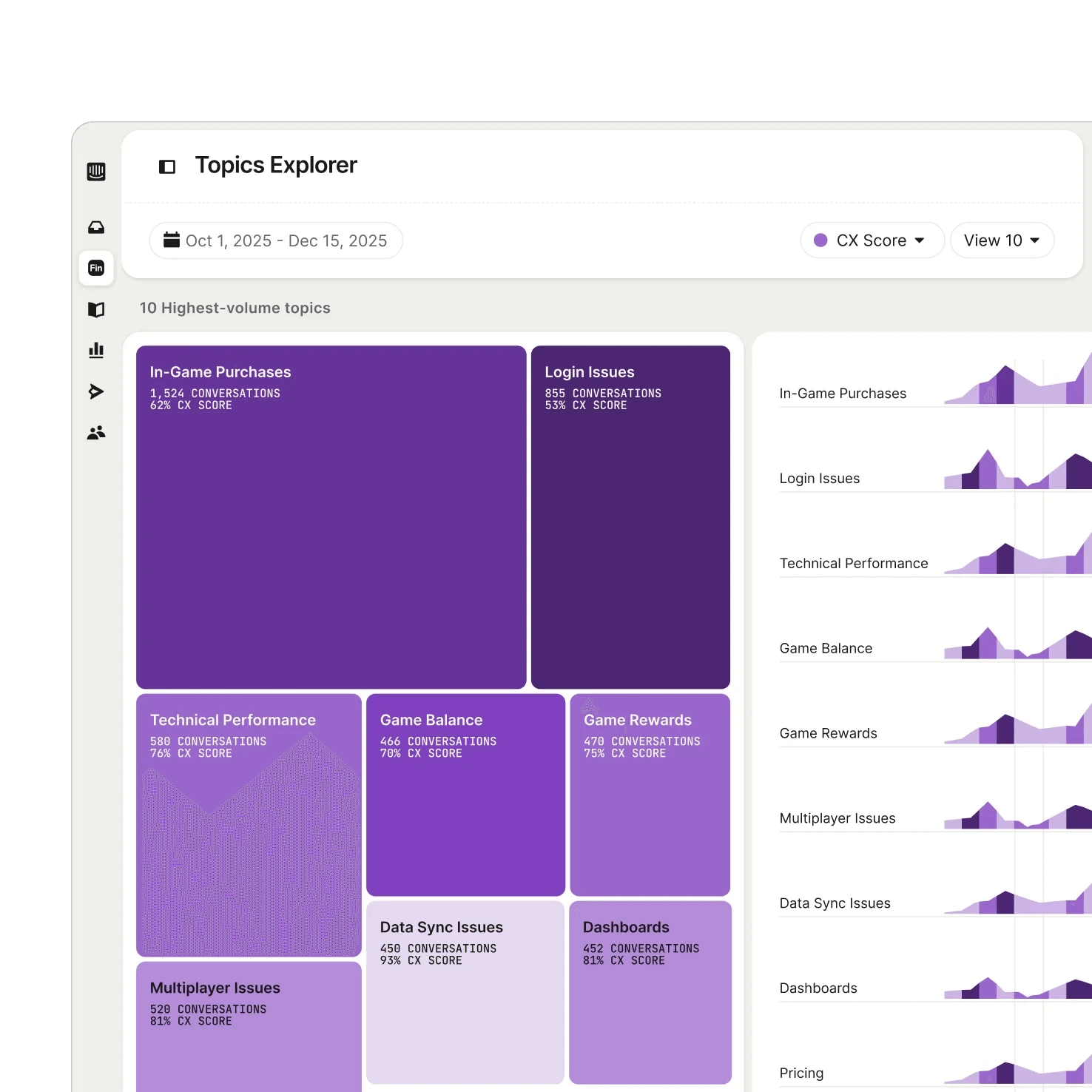Click the Topics Explorer page title
This screenshot has height=1092, width=1092.
276,165
